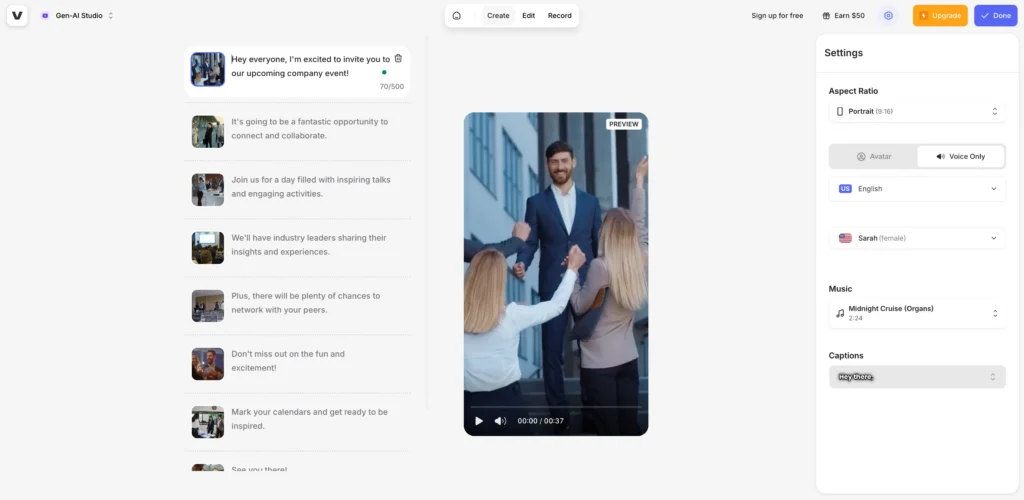The image size is (1024, 500).
Task: Mute the preview volume speaker icon
Action: point(500,421)
